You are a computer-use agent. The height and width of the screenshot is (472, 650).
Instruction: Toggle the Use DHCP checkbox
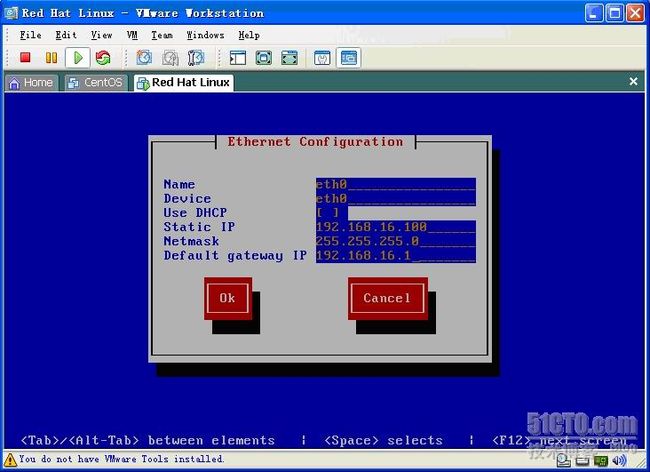coord(327,213)
